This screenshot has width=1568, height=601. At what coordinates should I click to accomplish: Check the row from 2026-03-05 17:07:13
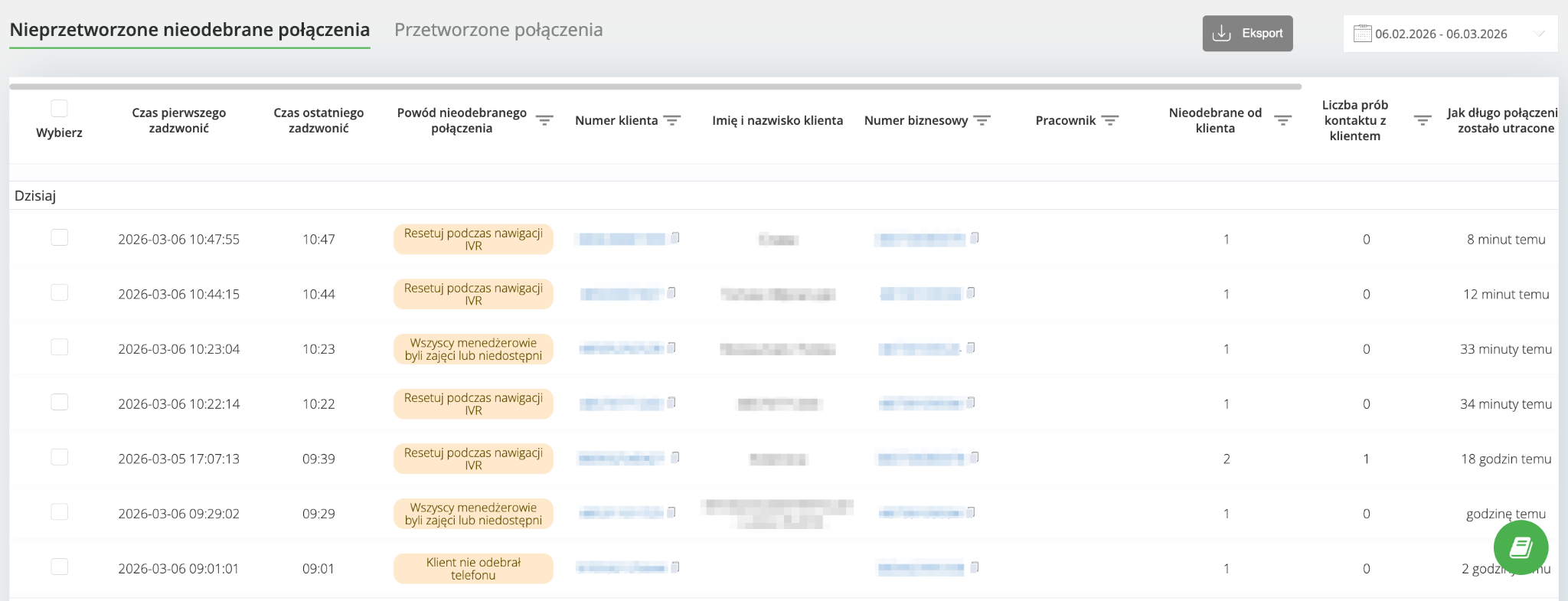click(59, 457)
